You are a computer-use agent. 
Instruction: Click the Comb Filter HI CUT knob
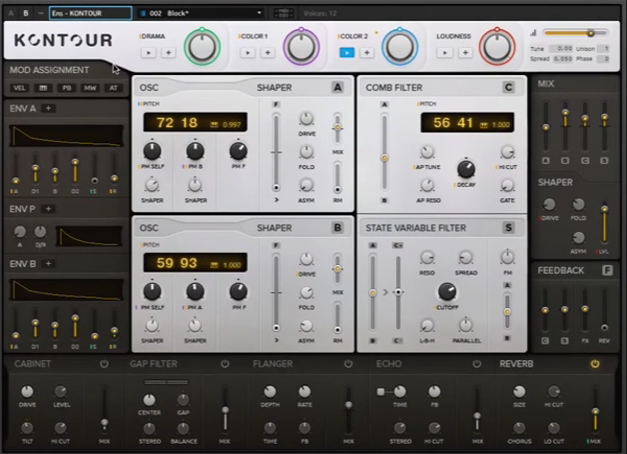pyautogui.click(x=507, y=152)
